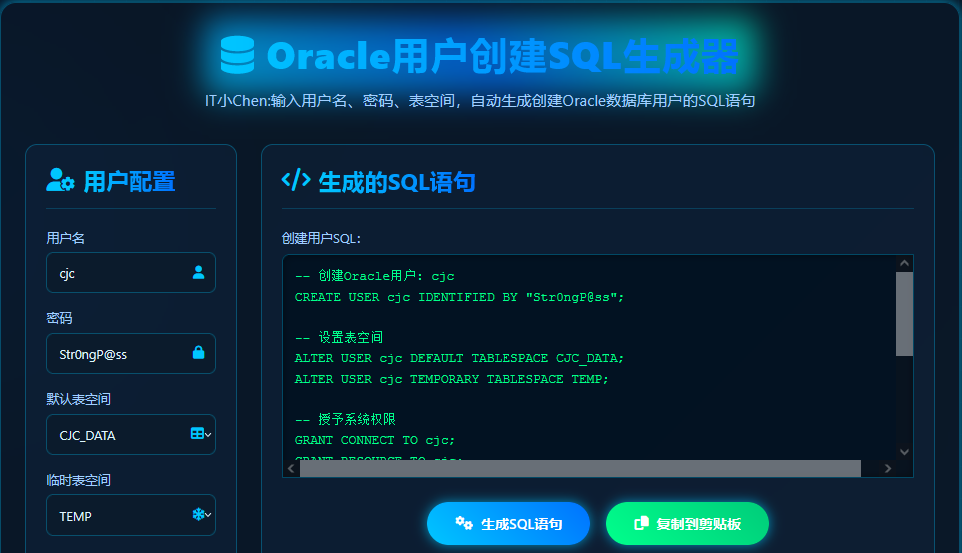This screenshot has height=553, width=962.
Task: Click the copy icon on the 复制到剪贴板 button
Action: coord(641,523)
